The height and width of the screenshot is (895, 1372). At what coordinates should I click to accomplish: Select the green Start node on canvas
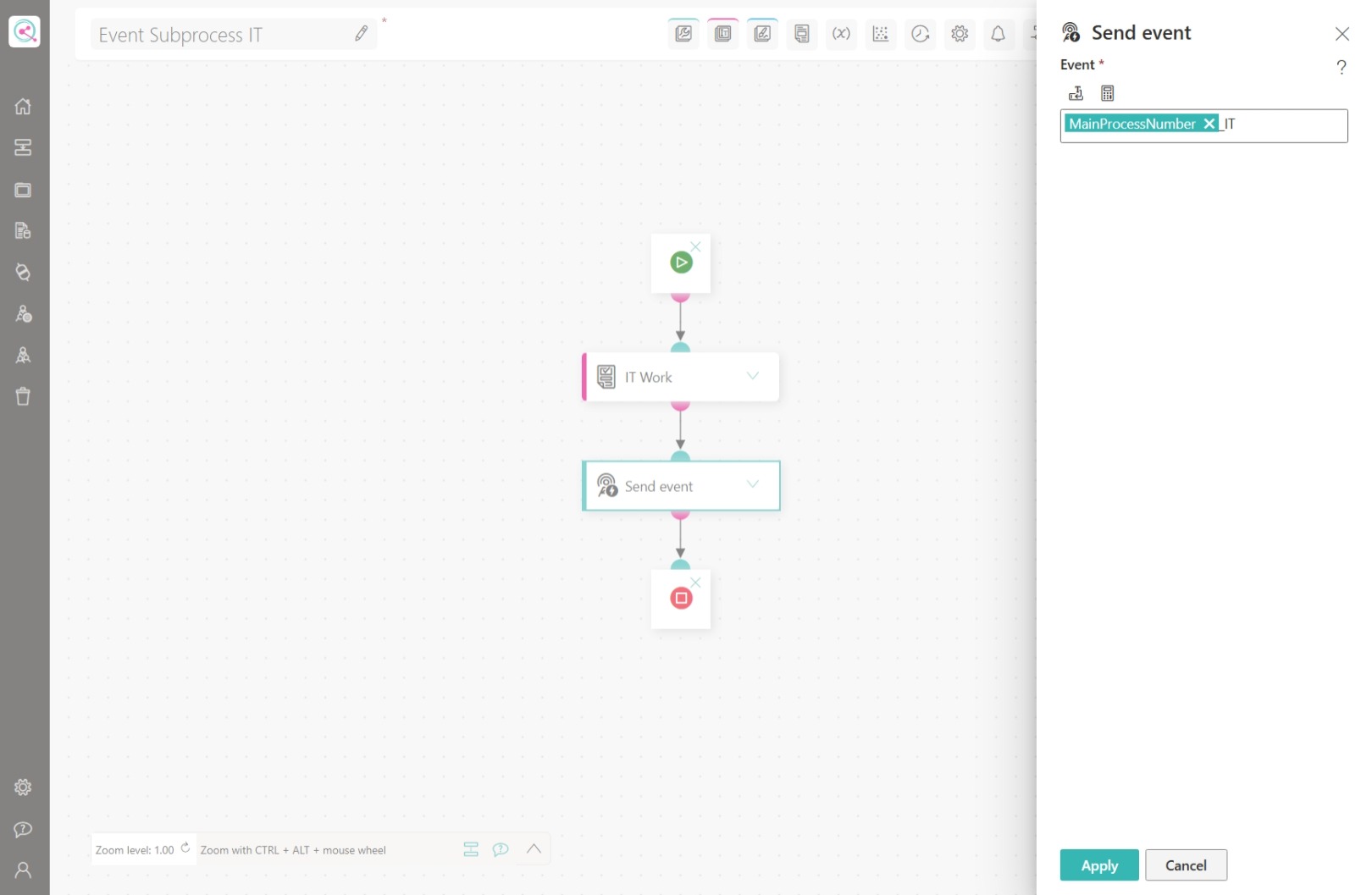point(681,262)
